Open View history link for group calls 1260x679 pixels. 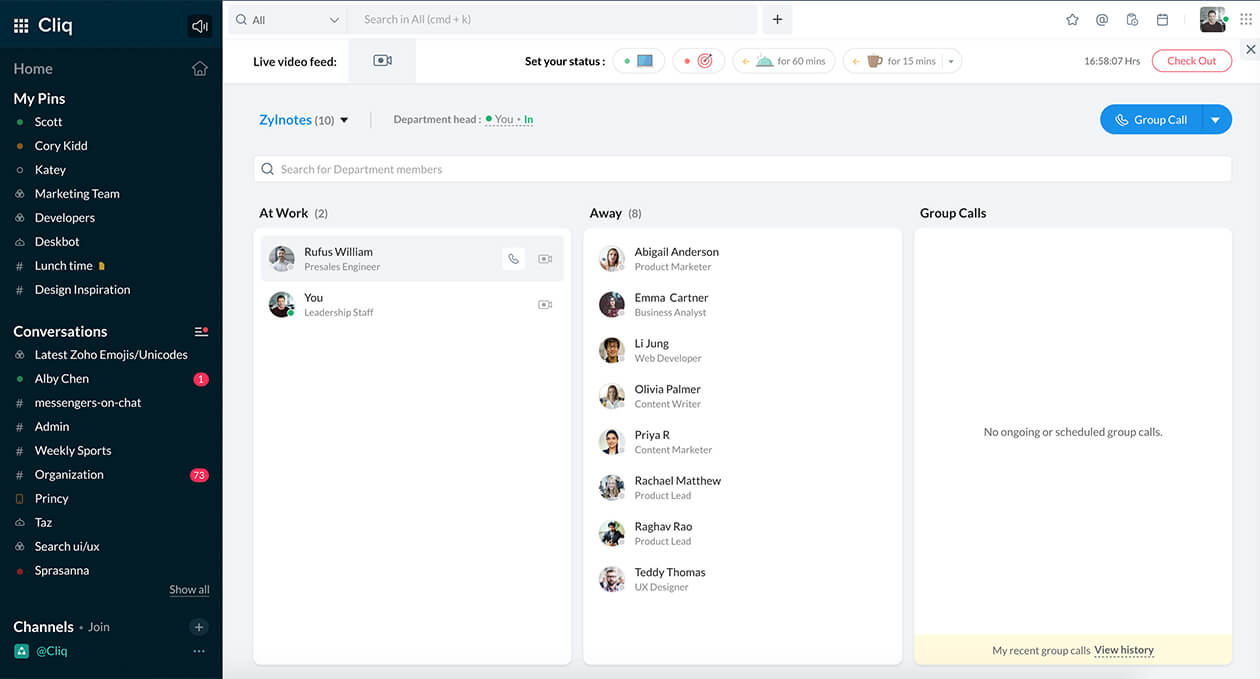click(x=1124, y=650)
